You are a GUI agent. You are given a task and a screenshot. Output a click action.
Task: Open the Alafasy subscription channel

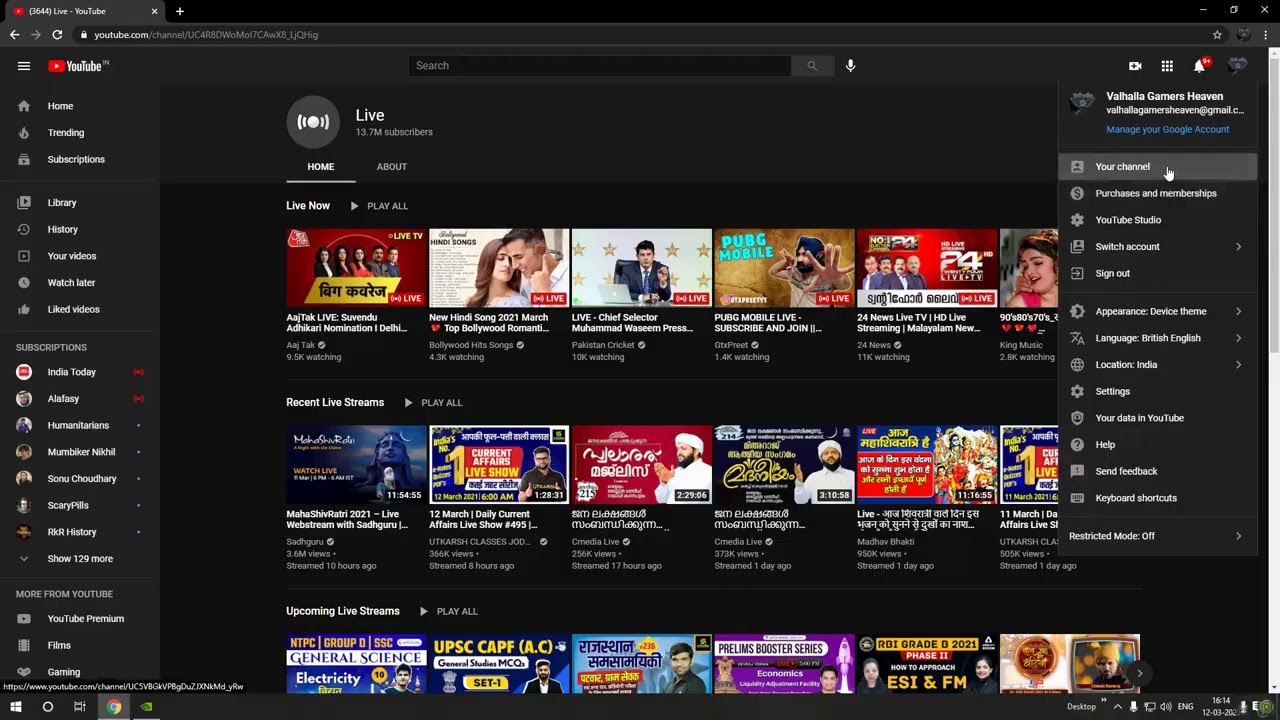(x=80, y=399)
